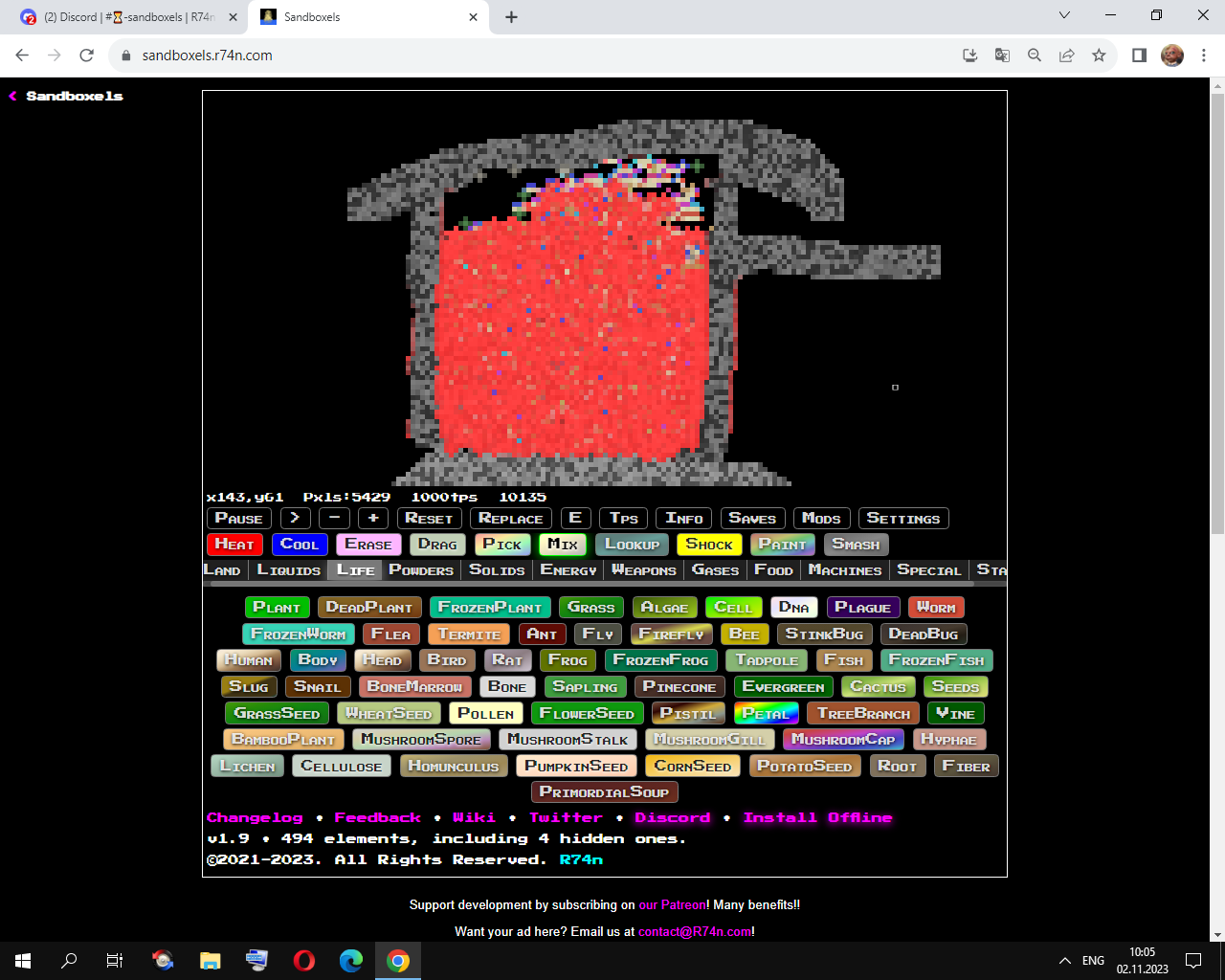Open the Changelog link
1225x980 pixels.
click(255, 818)
